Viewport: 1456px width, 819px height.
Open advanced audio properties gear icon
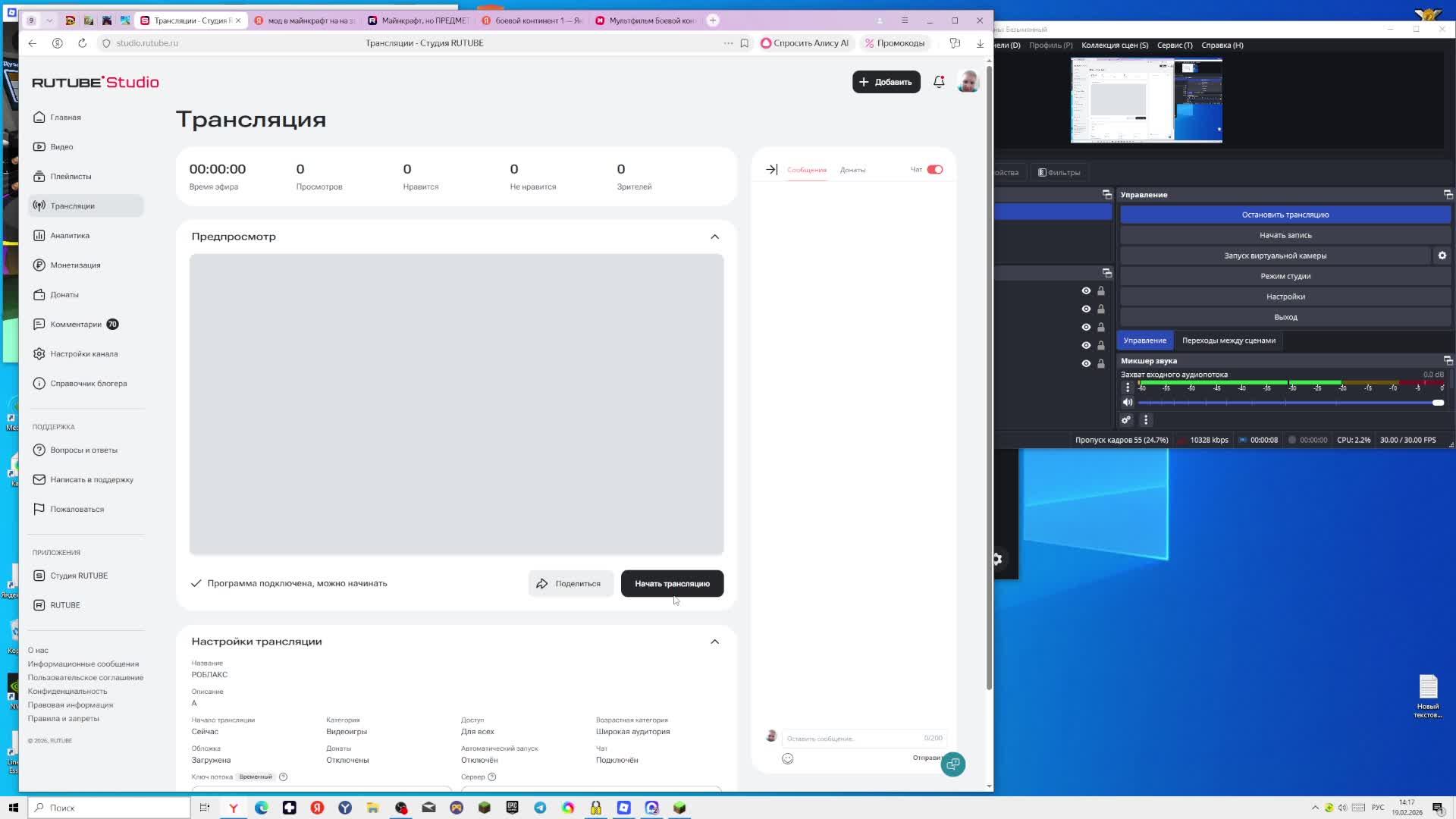(1126, 420)
